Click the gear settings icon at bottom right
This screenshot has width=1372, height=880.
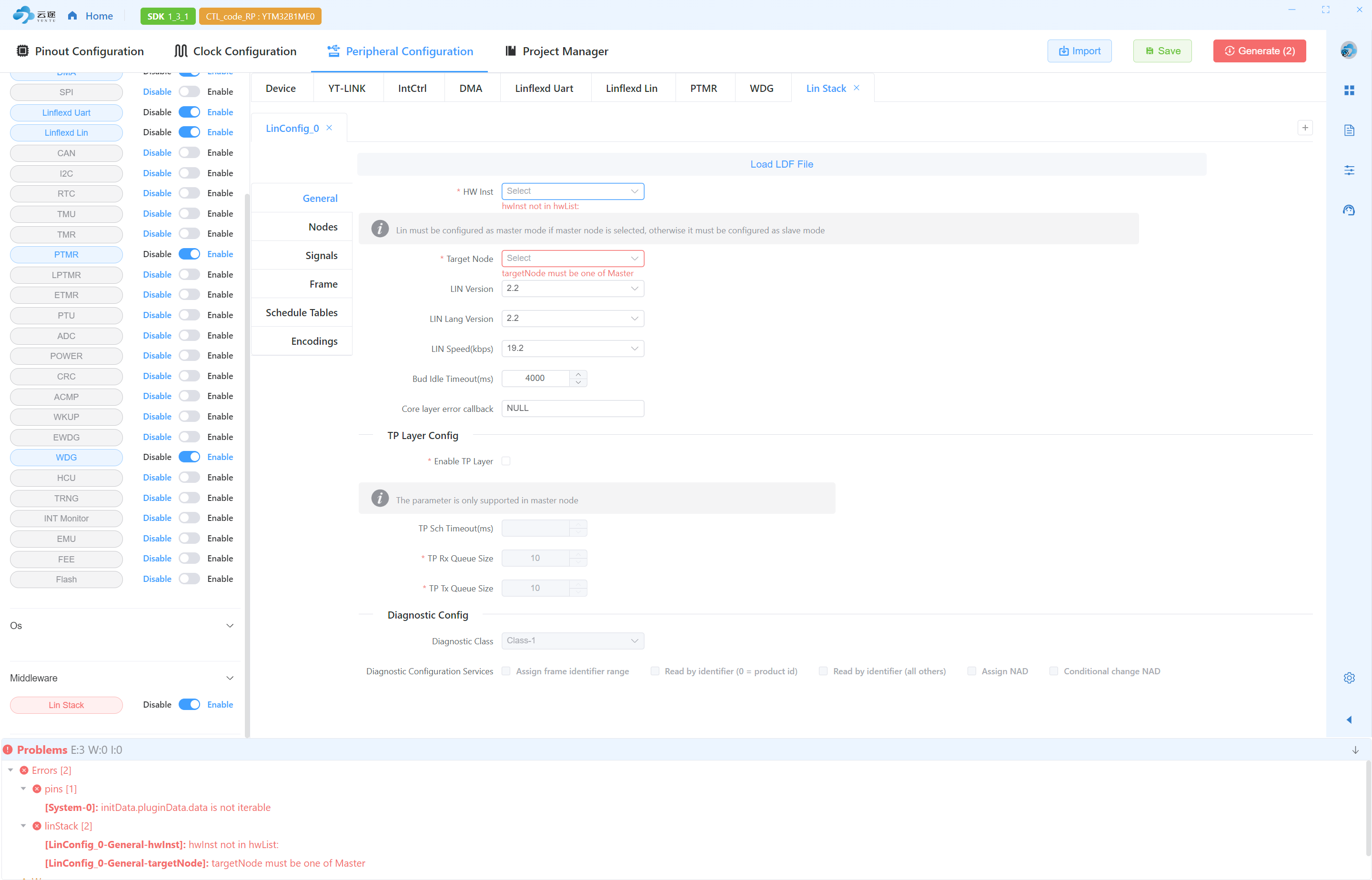point(1349,678)
